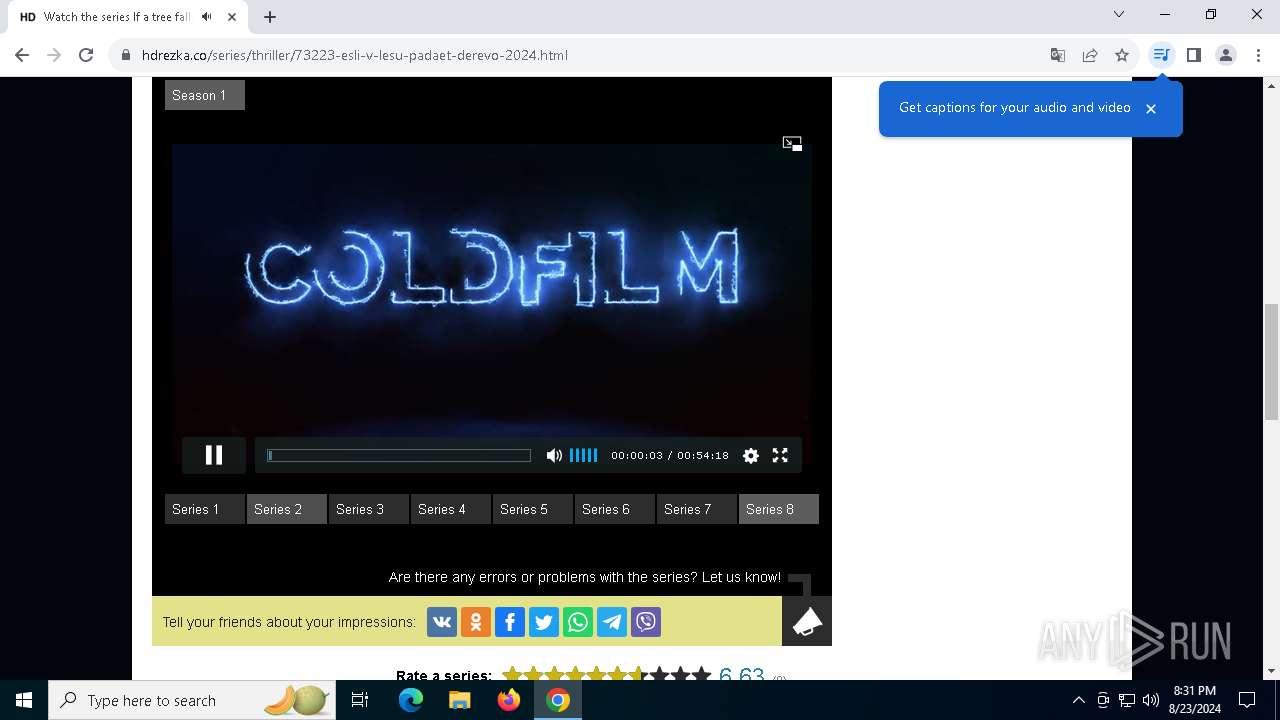Go back to previous page
1280x720 pixels.
[x=22, y=55]
